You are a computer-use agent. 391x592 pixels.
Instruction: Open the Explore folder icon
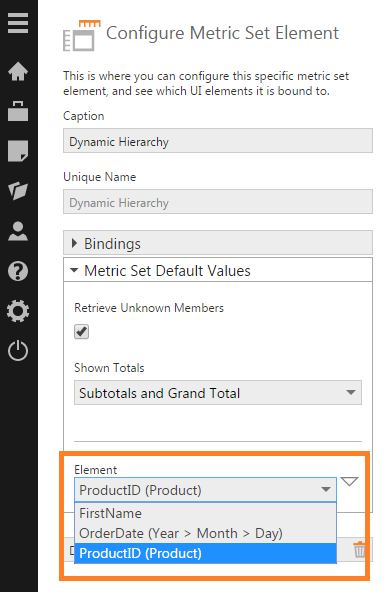tap(18, 191)
